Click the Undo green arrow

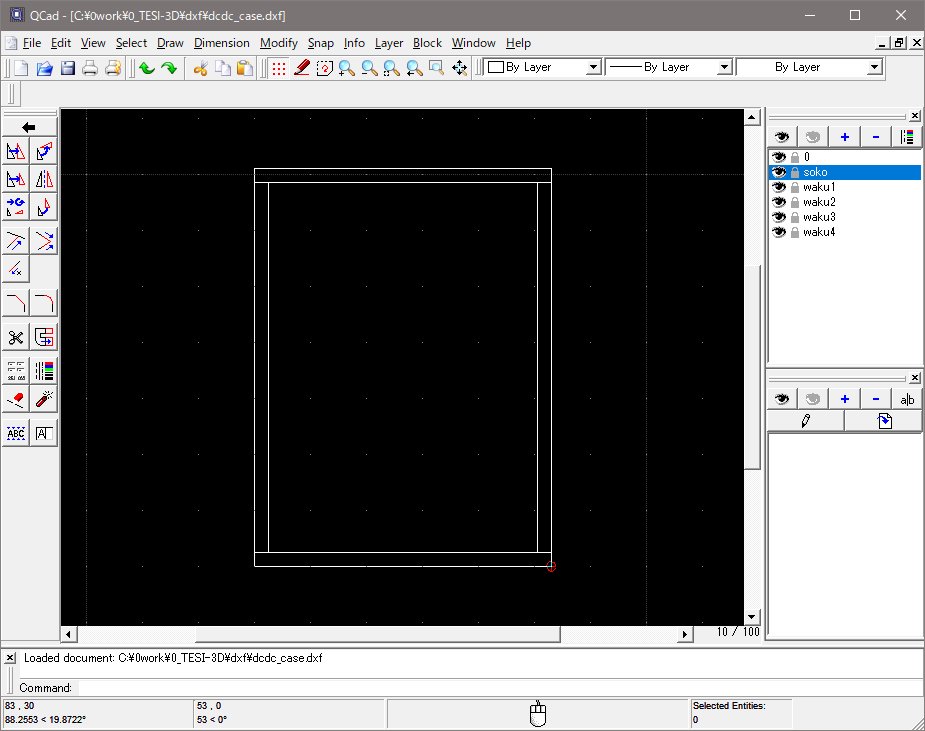tap(147, 68)
